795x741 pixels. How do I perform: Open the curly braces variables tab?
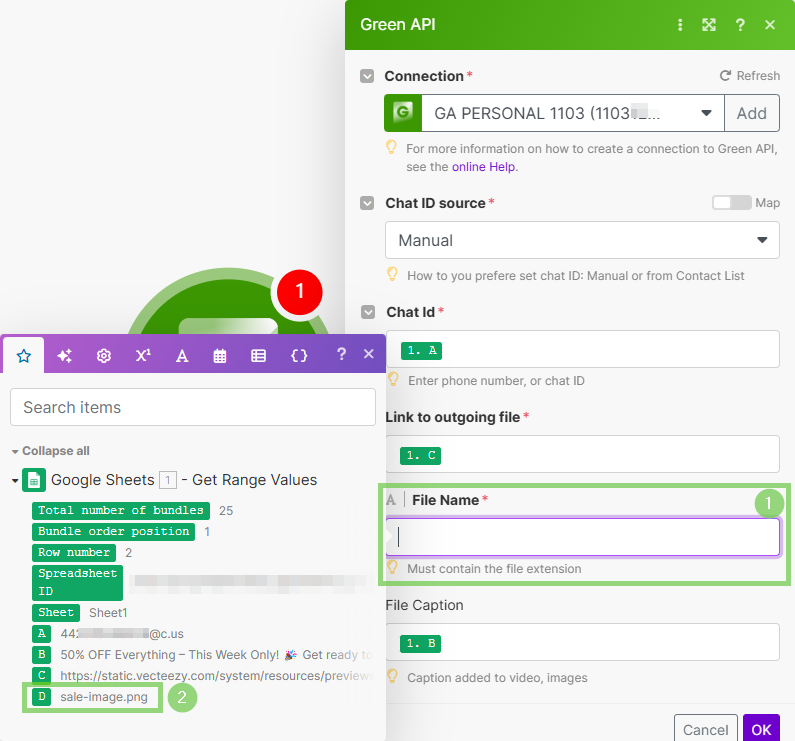[298, 355]
